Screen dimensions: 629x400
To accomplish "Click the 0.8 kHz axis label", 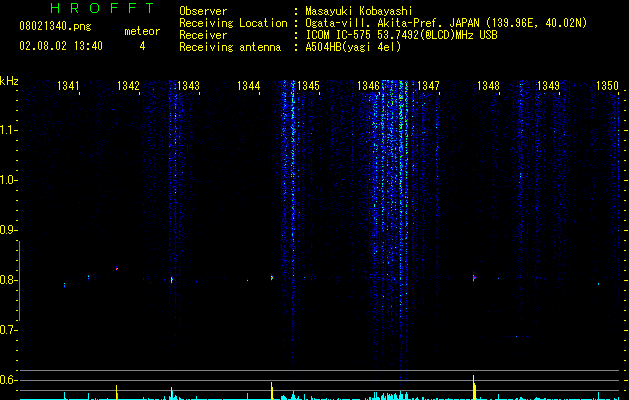I will pos(8,280).
